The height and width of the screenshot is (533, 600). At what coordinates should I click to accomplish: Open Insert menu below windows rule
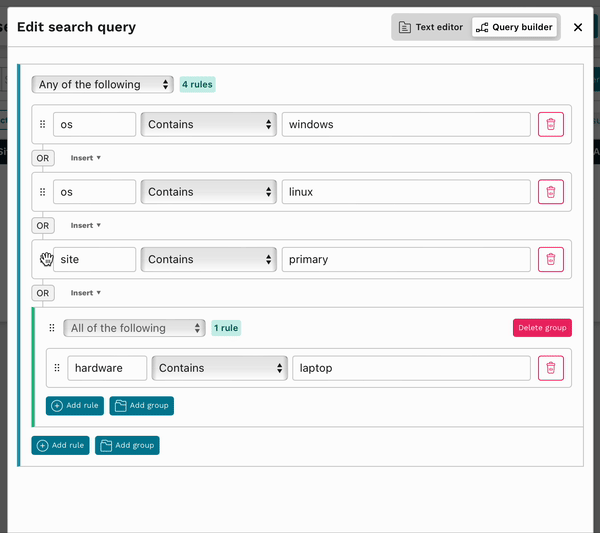click(x=85, y=158)
